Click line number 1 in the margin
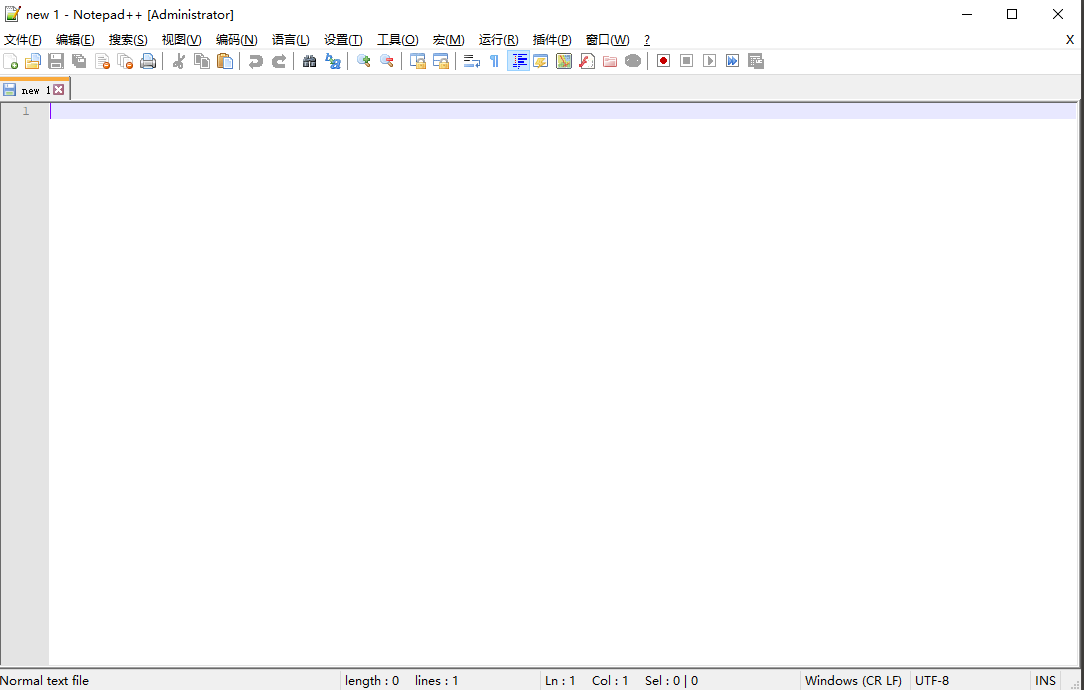 pyautogui.click(x=25, y=110)
